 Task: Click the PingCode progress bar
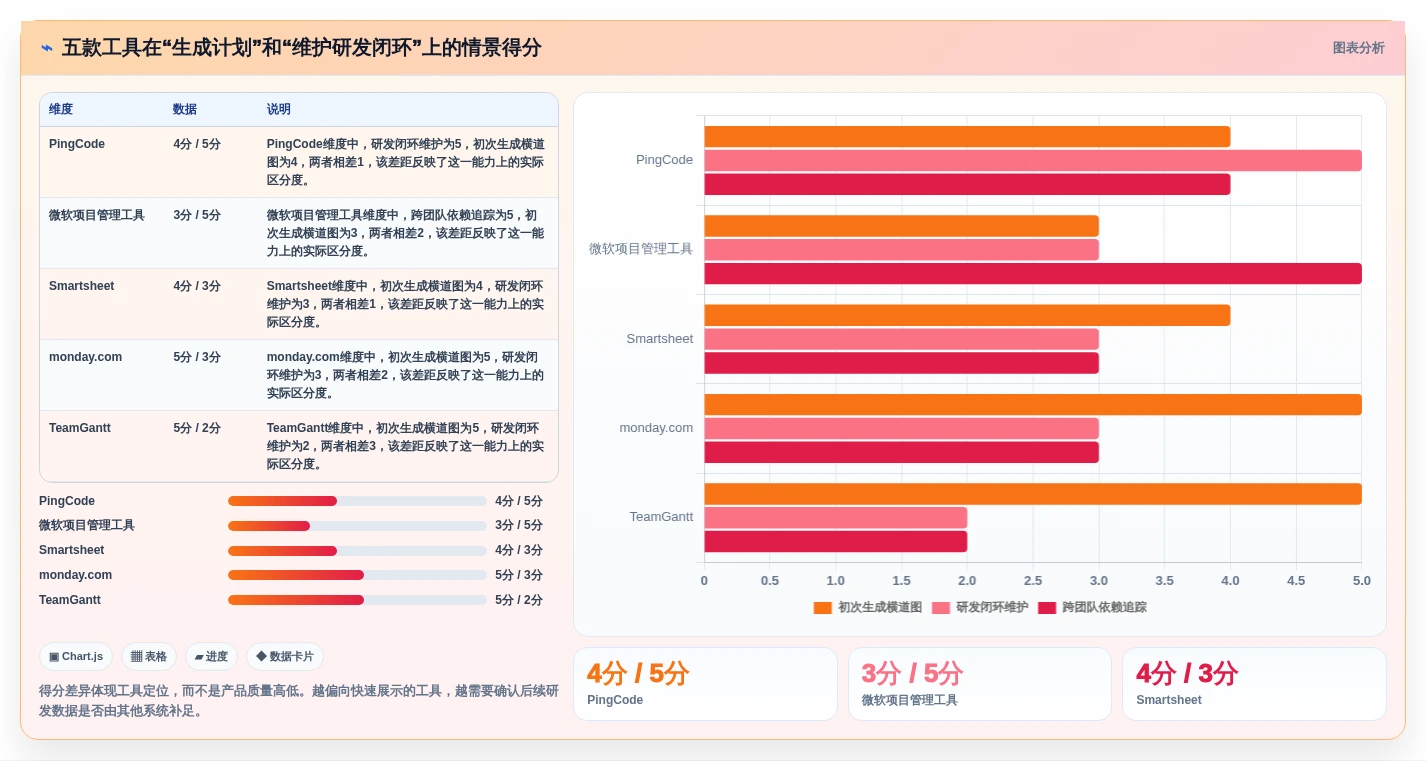click(357, 501)
